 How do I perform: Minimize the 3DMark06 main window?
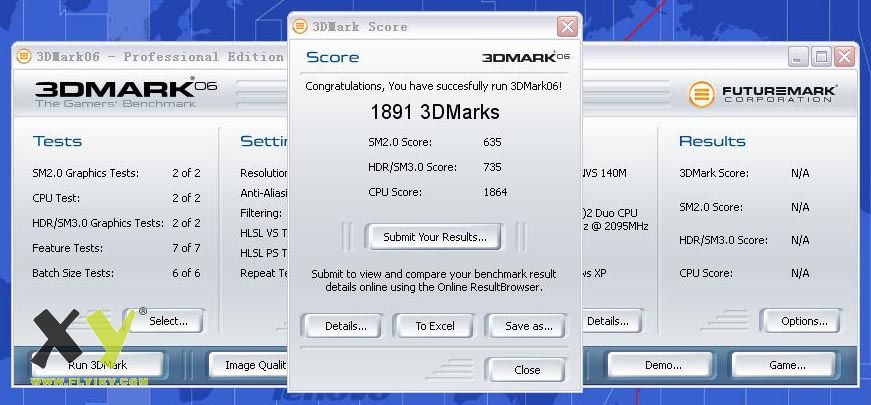(798, 57)
